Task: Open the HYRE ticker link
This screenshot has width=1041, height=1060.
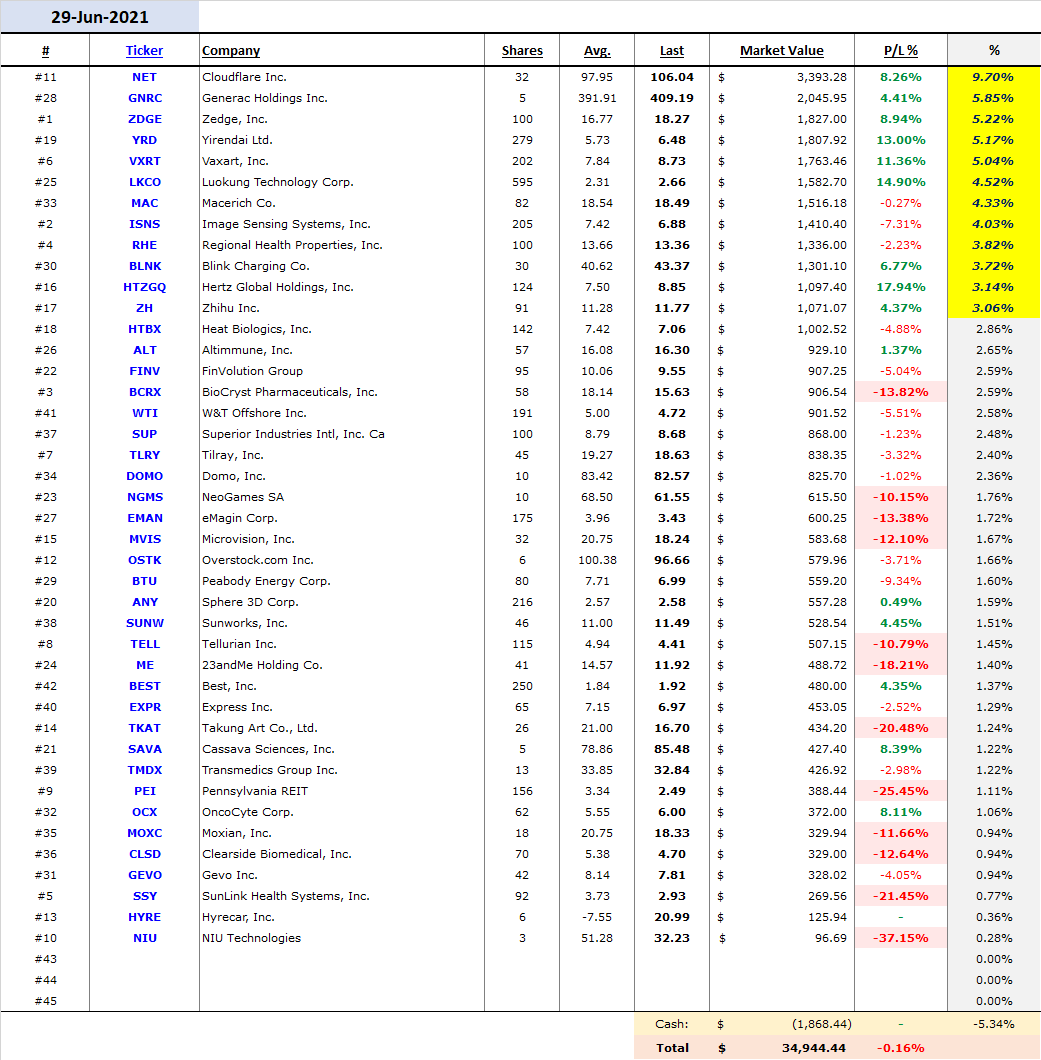Action: 145,917
